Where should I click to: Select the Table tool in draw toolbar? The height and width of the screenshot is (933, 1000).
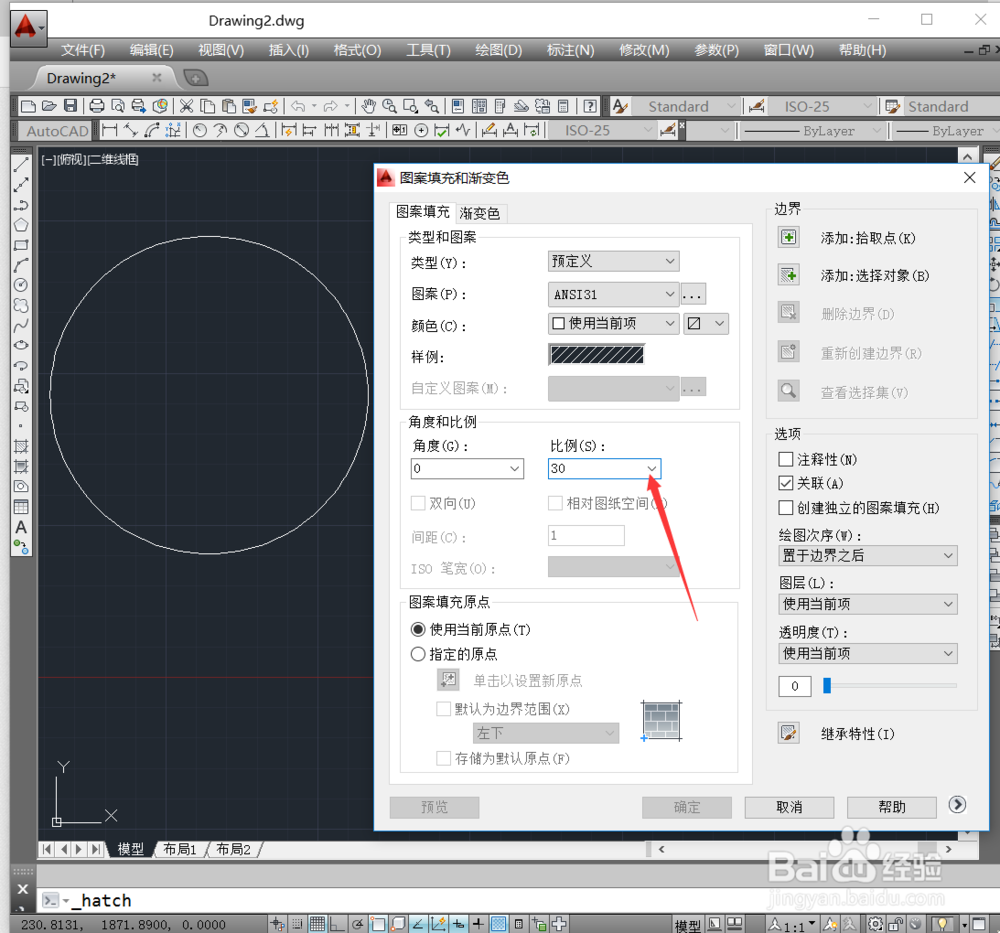click(21, 507)
